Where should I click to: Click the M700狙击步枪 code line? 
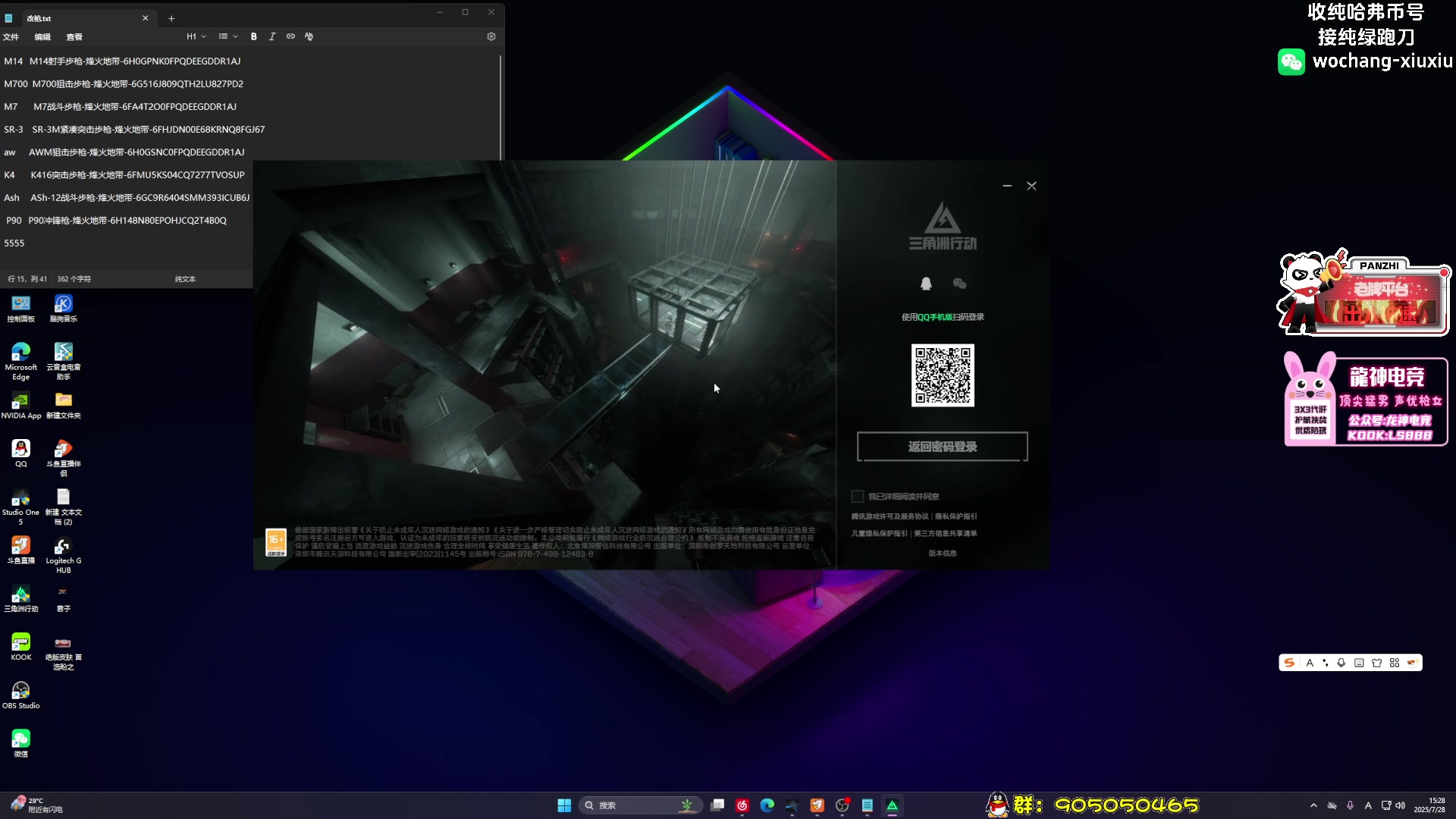point(124,83)
